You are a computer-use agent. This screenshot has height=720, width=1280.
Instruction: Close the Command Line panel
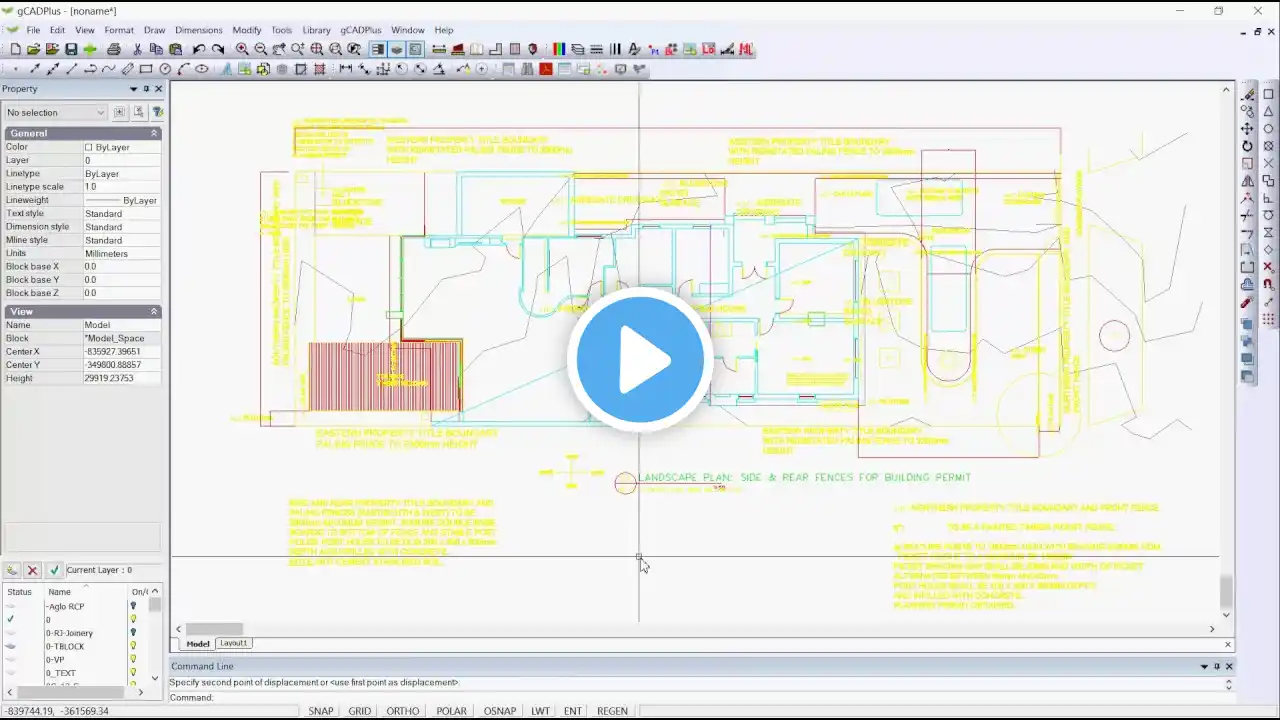pos(1229,666)
